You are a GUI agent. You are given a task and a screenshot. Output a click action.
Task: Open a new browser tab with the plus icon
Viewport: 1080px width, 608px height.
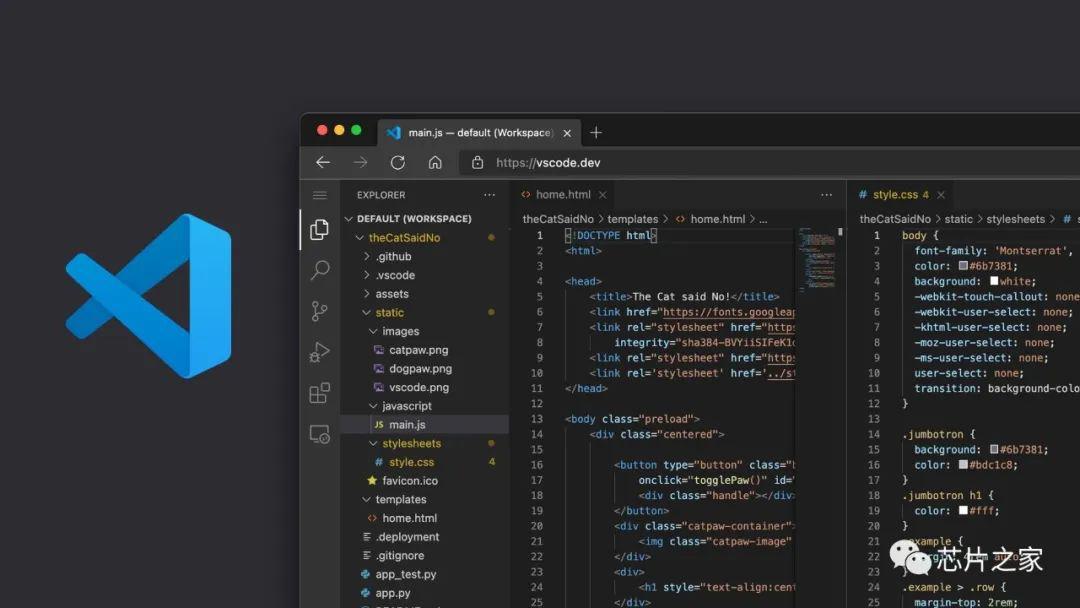point(596,132)
